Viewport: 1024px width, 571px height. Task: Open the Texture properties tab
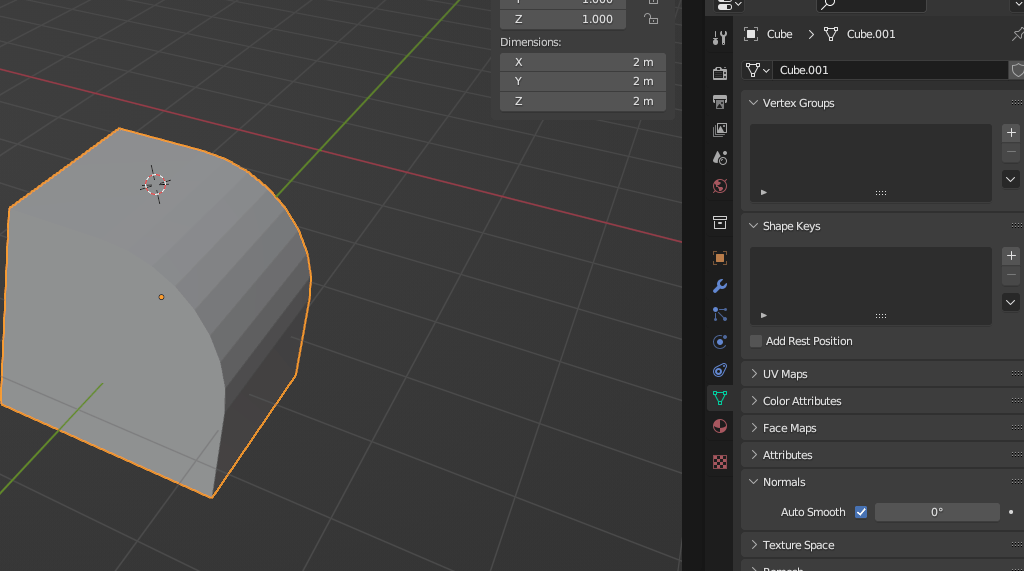coord(720,462)
